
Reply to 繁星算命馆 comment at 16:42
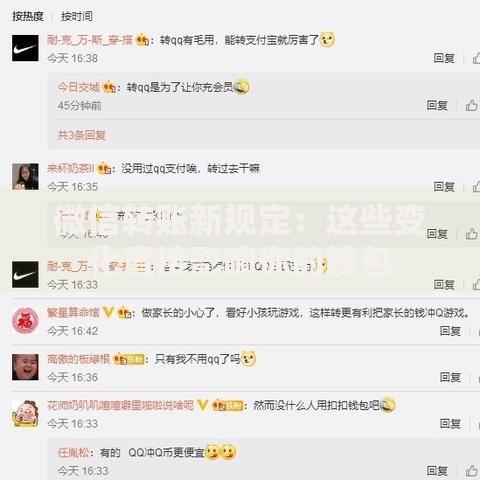[450, 331]
